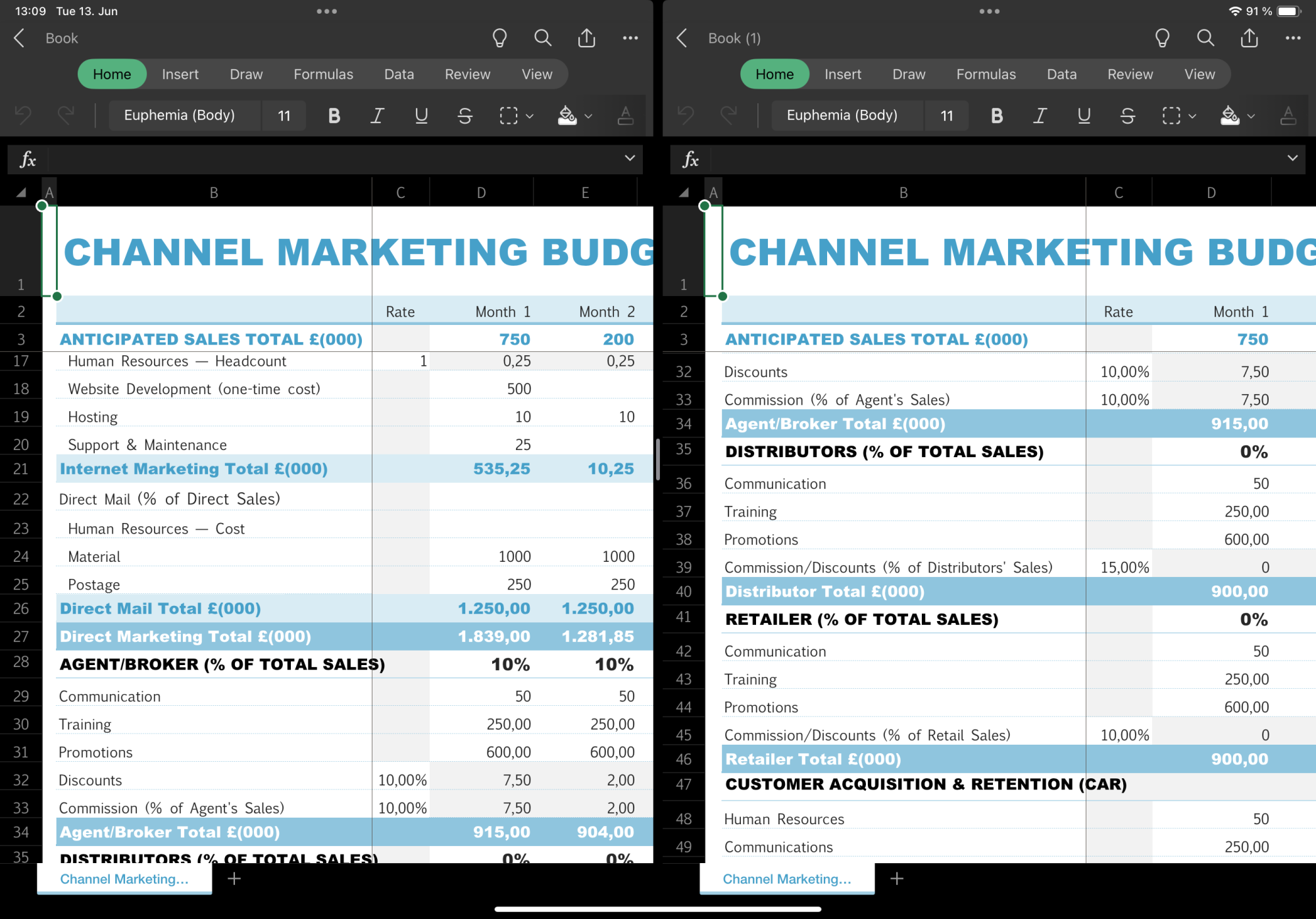Toggle strikethrough in left window toolbar

[x=465, y=116]
